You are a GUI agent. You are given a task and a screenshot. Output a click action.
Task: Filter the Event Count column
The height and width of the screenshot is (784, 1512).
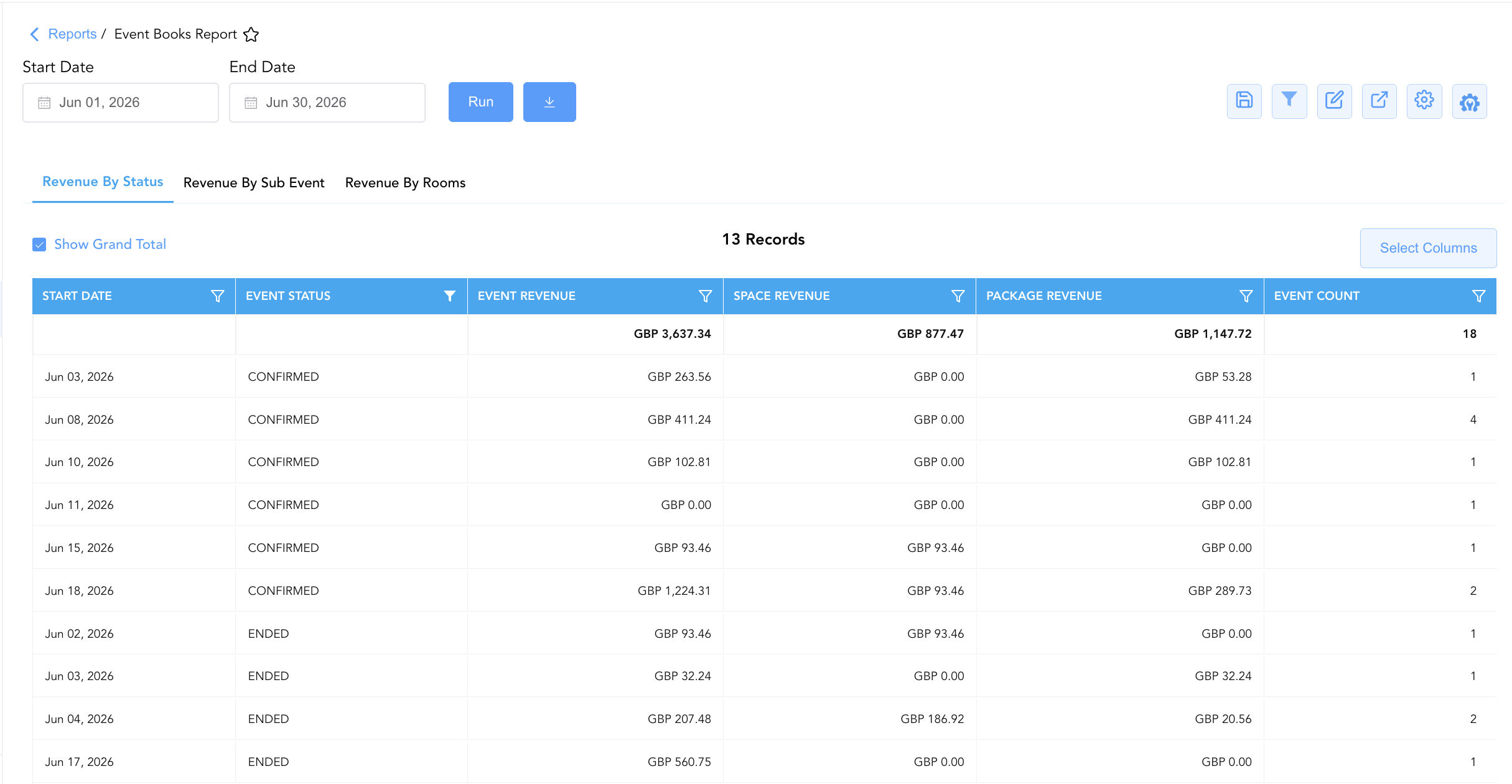[x=1479, y=296]
